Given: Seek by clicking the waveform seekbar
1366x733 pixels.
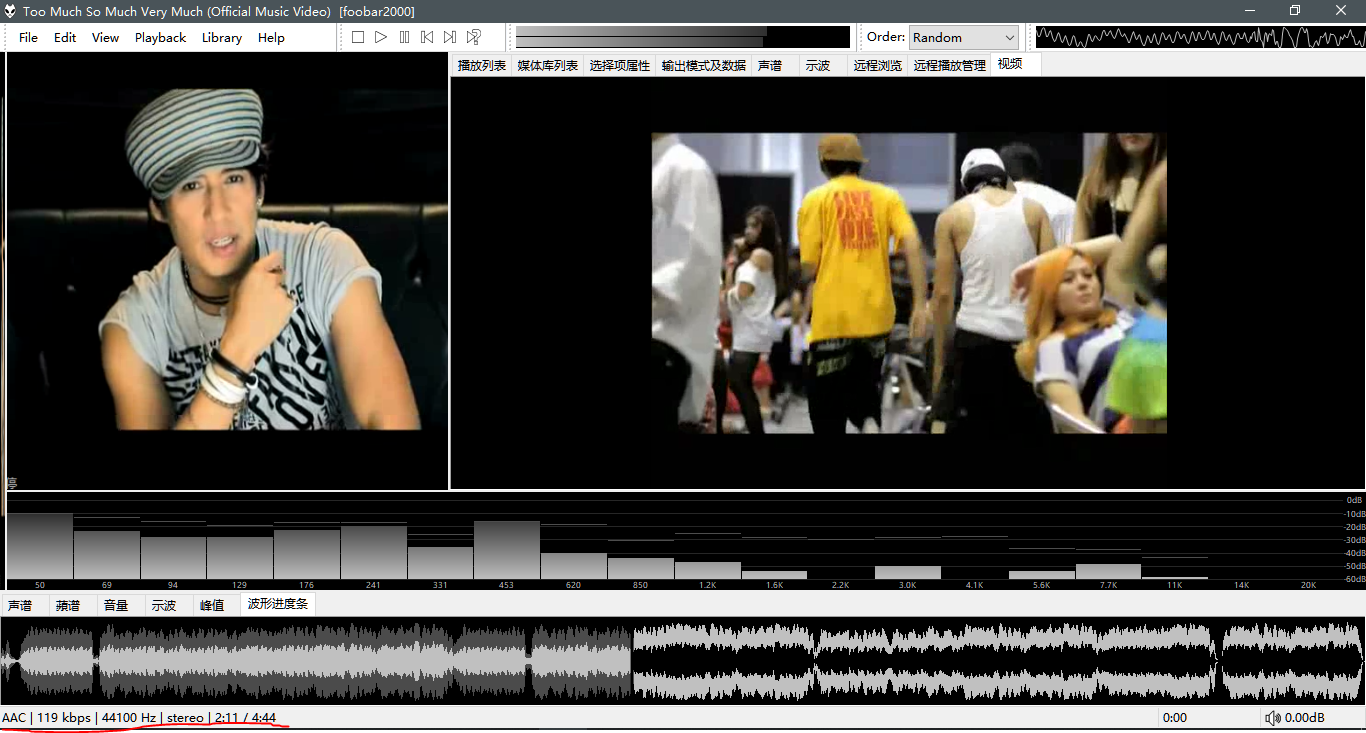Looking at the screenshot, I should tap(682, 661).
